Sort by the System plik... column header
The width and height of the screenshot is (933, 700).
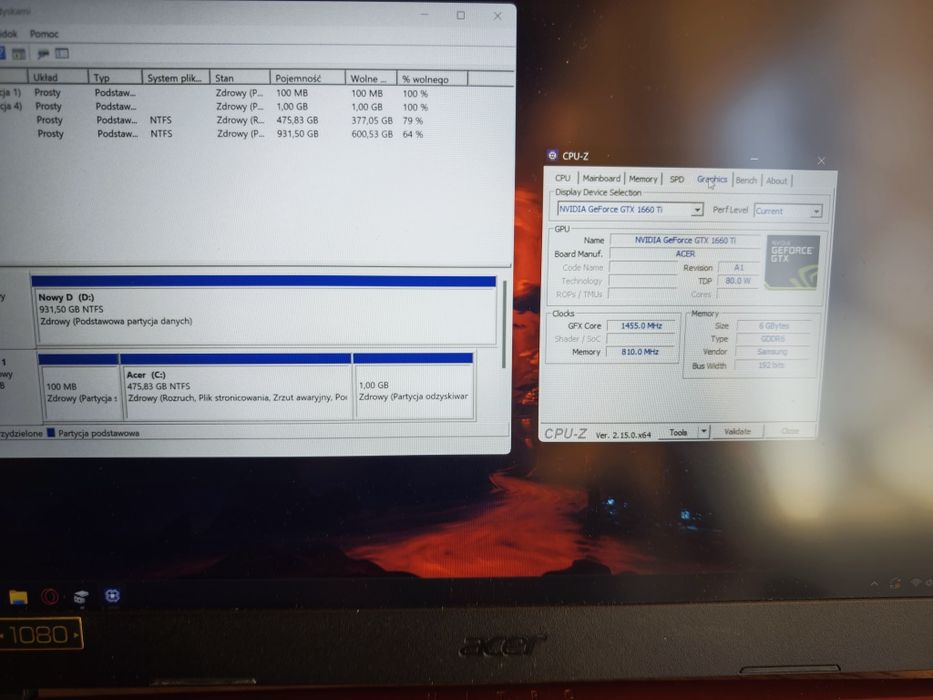pos(176,78)
